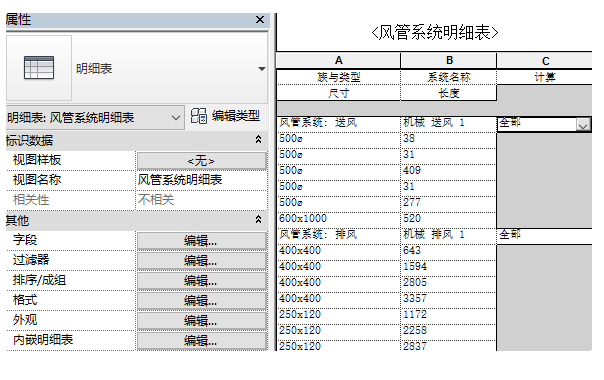
Task: Collapse the 其他 section
Action: (x=258, y=220)
